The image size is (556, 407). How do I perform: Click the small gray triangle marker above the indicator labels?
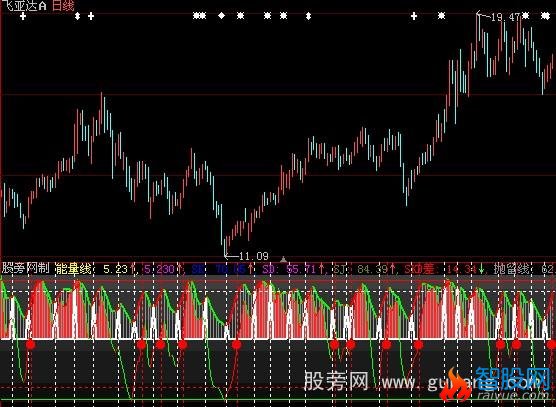pos(283,259)
